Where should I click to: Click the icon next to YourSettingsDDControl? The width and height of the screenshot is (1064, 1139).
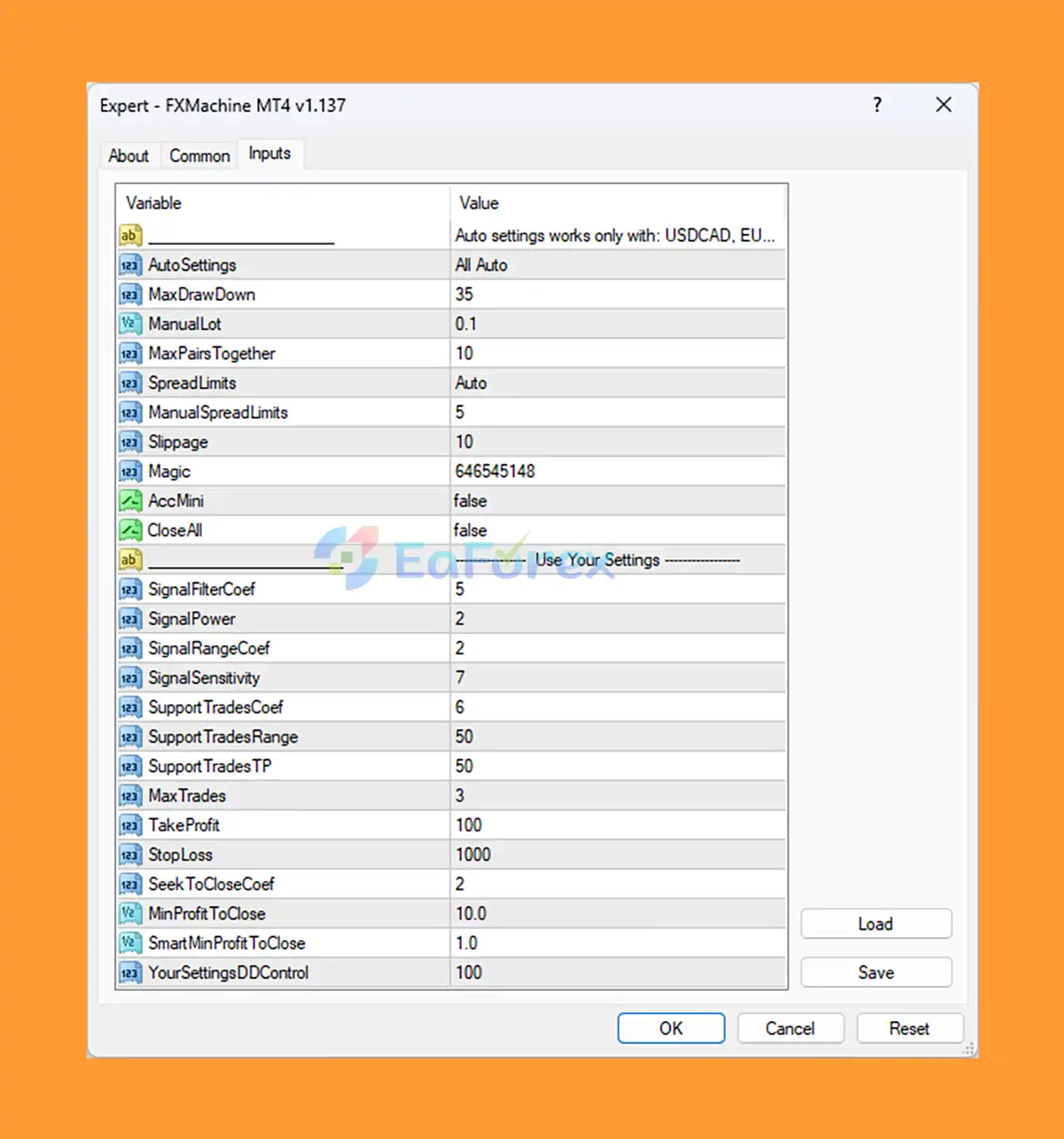click(131, 973)
